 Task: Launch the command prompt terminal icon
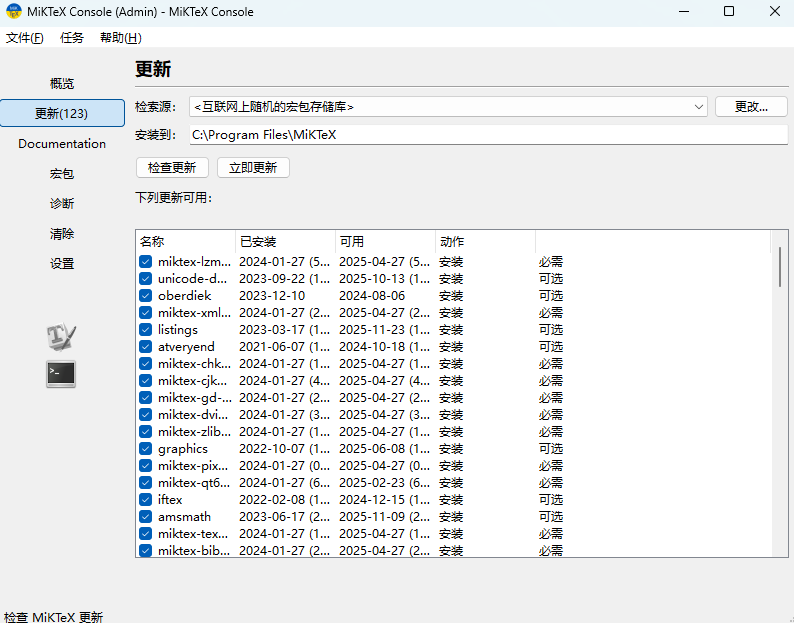[61, 374]
